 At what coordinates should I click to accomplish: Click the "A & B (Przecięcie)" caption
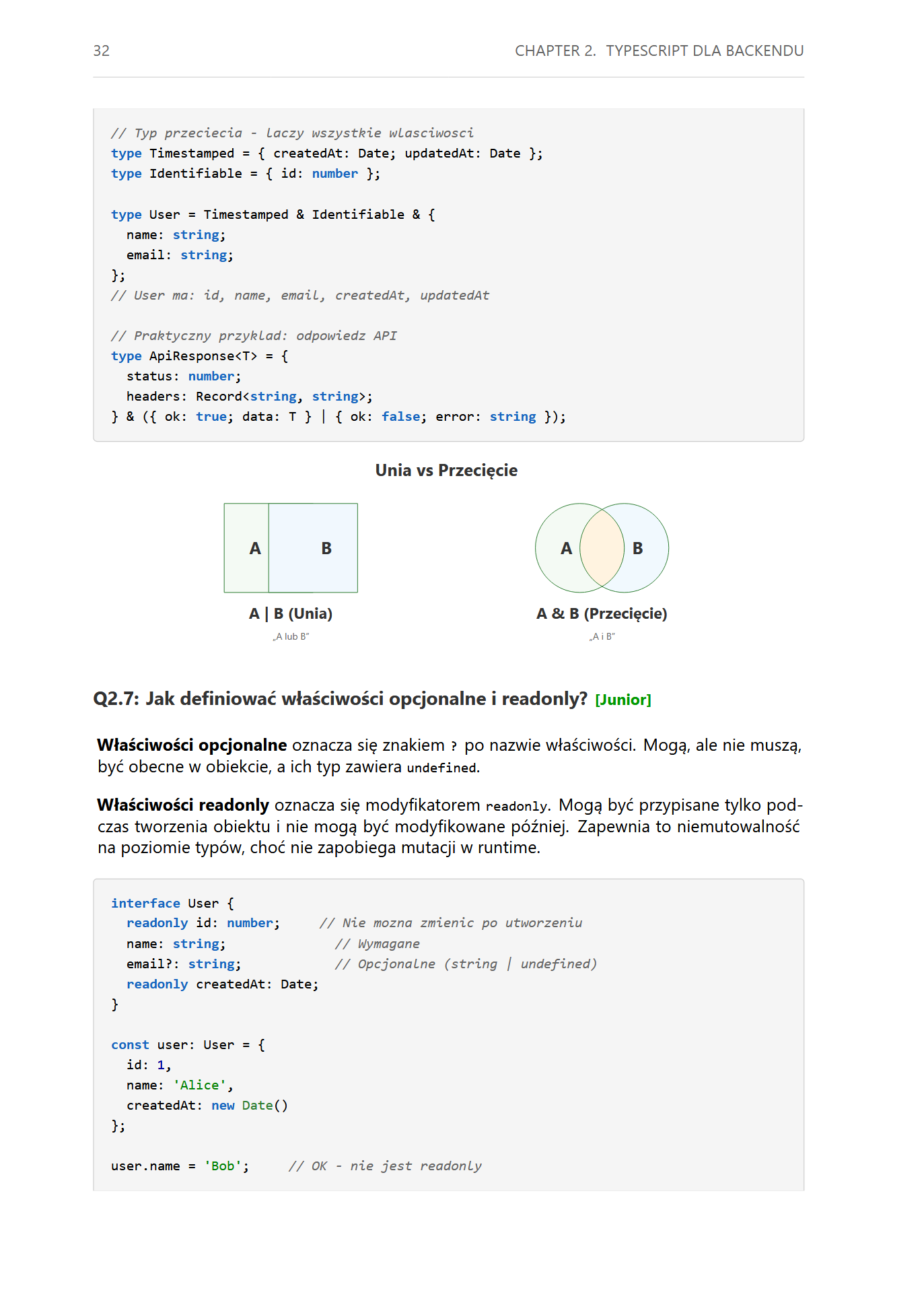point(602,614)
